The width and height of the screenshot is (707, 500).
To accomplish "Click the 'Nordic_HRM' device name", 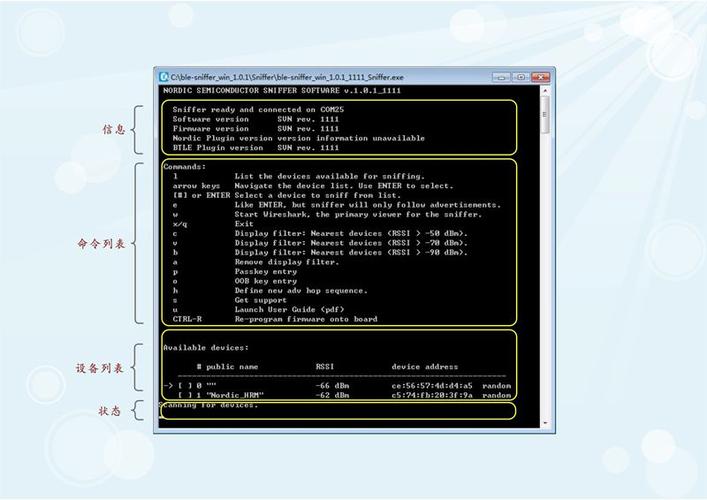I will tap(235, 395).
